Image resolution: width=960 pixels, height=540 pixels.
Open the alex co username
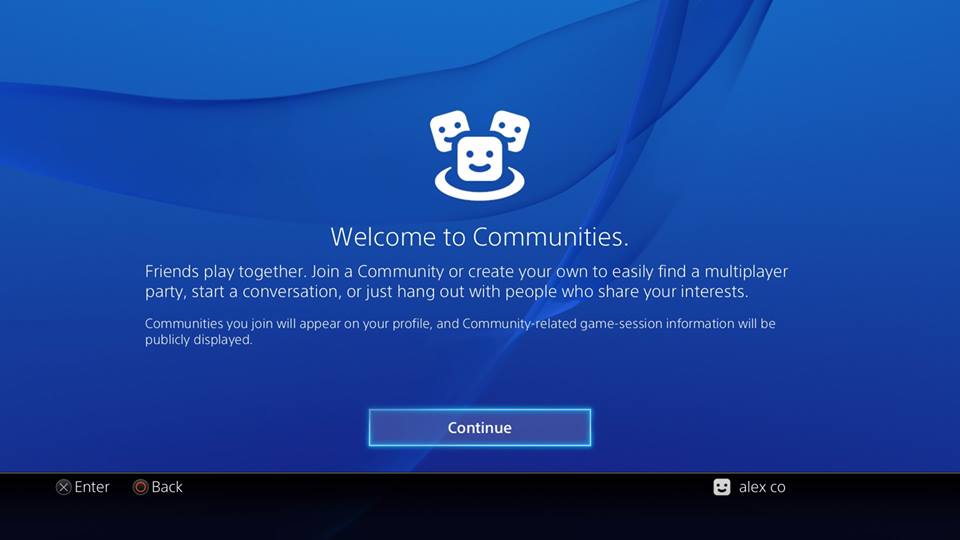coord(762,487)
